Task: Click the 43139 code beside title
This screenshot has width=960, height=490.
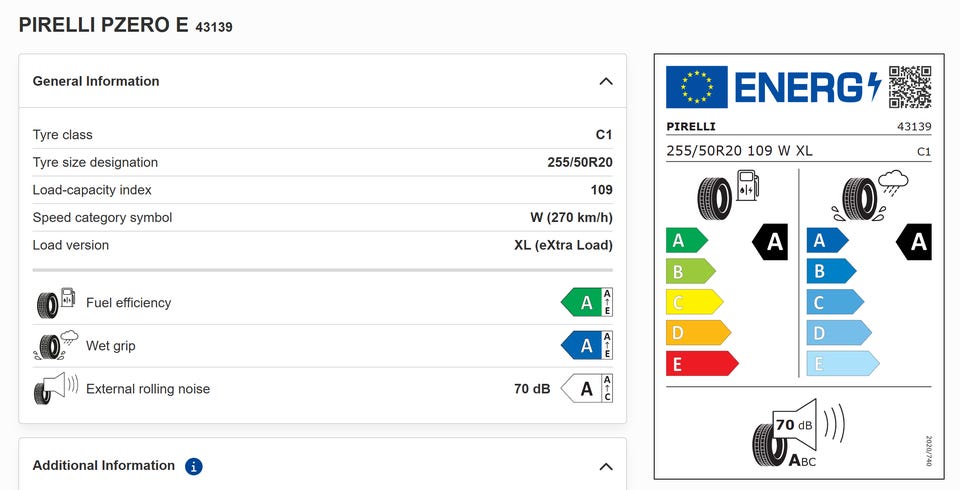Action: point(214,27)
